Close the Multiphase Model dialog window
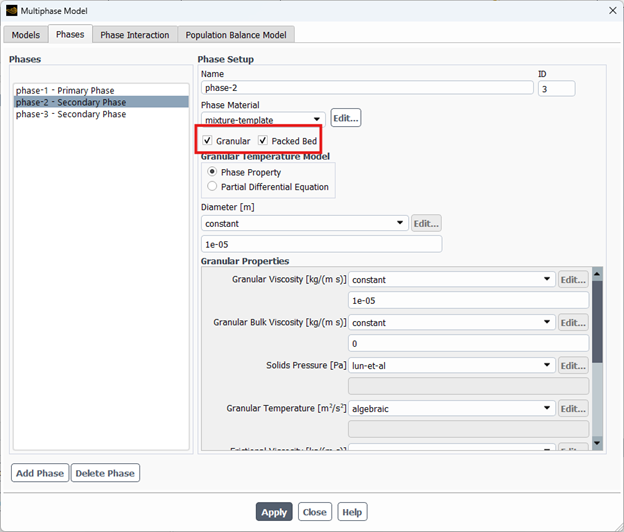The width and height of the screenshot is (624, 532). pyautogui.click(x=609, y=10)
